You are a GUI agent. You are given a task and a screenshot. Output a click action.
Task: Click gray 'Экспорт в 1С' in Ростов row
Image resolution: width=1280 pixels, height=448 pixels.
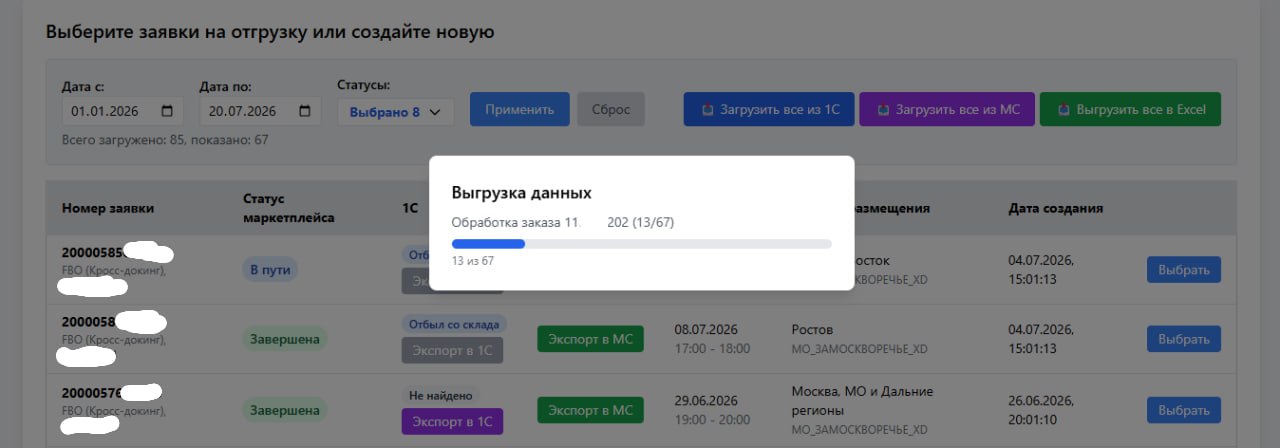[x=452, y=350]
